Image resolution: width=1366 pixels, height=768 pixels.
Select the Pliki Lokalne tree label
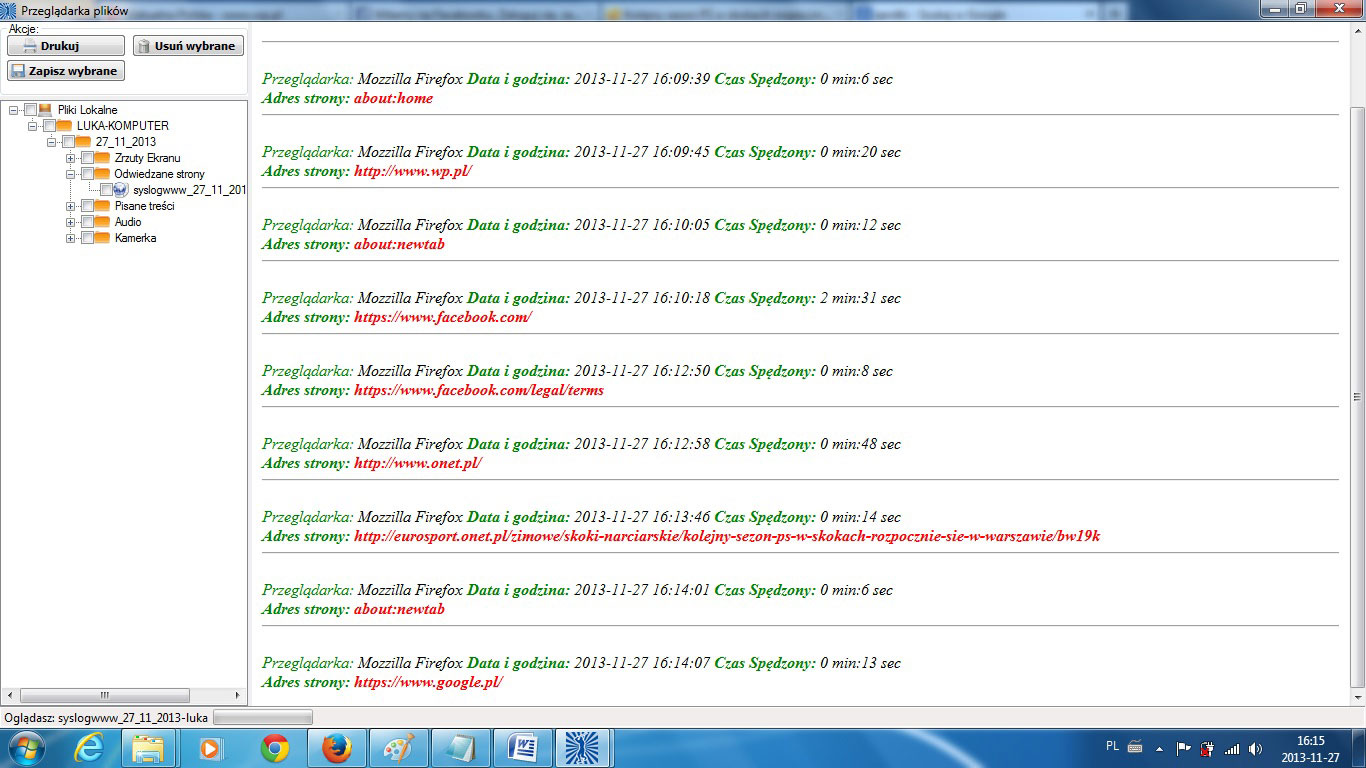tap(87, 110)
